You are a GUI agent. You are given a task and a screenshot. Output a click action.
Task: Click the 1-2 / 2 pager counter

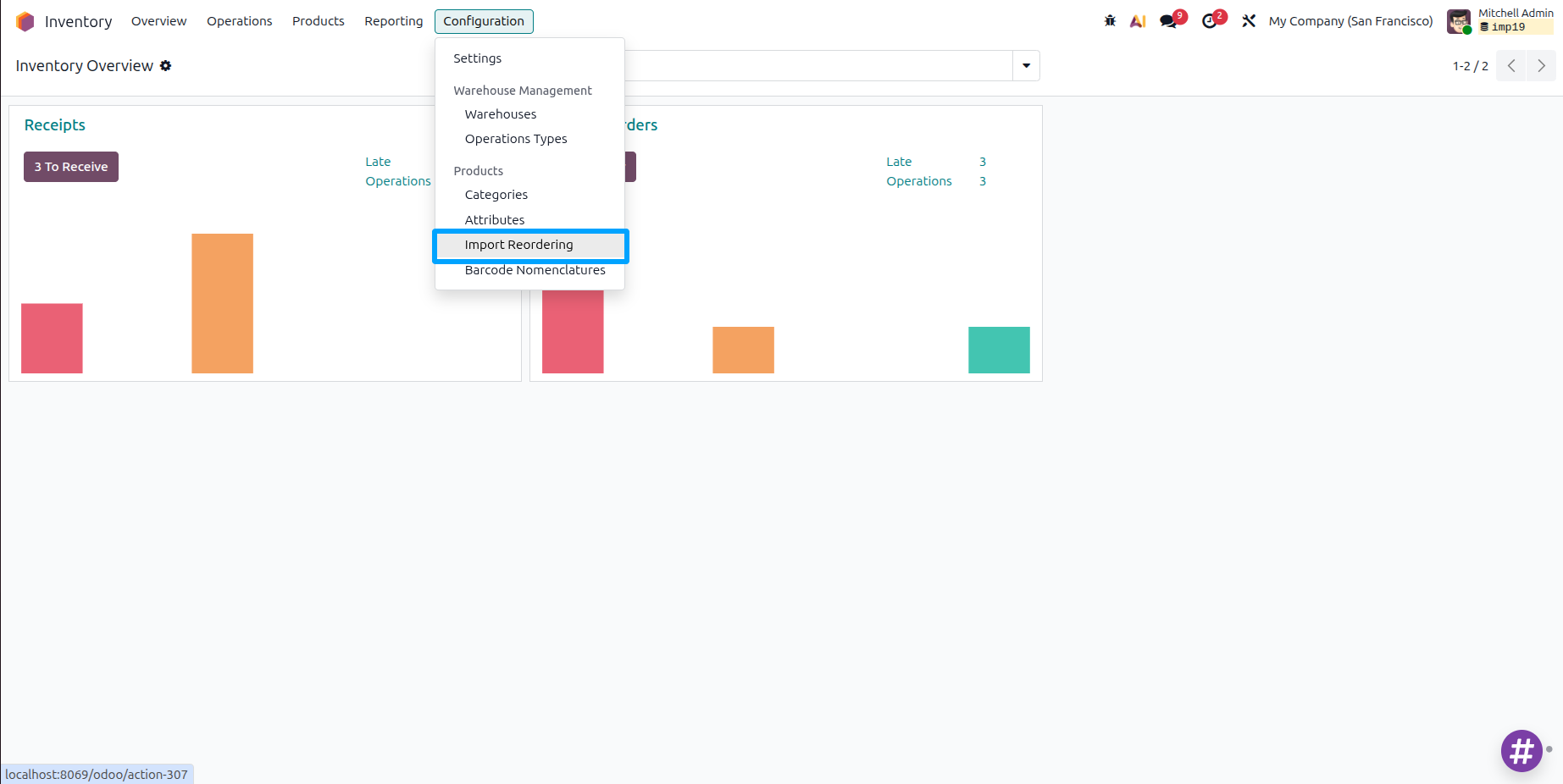pos(1471,66)
